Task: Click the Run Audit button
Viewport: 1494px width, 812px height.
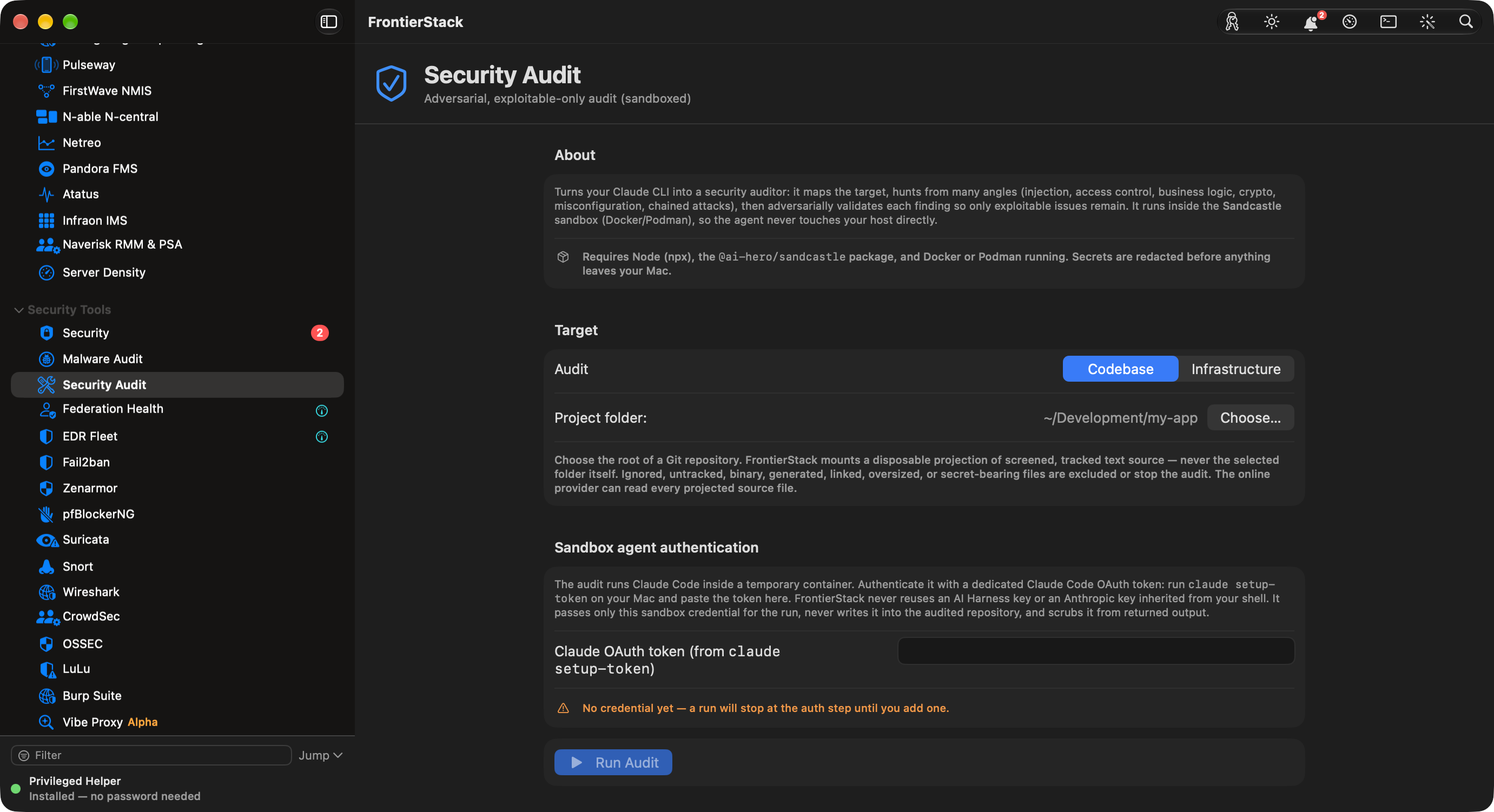Action: tap(613, 762)
